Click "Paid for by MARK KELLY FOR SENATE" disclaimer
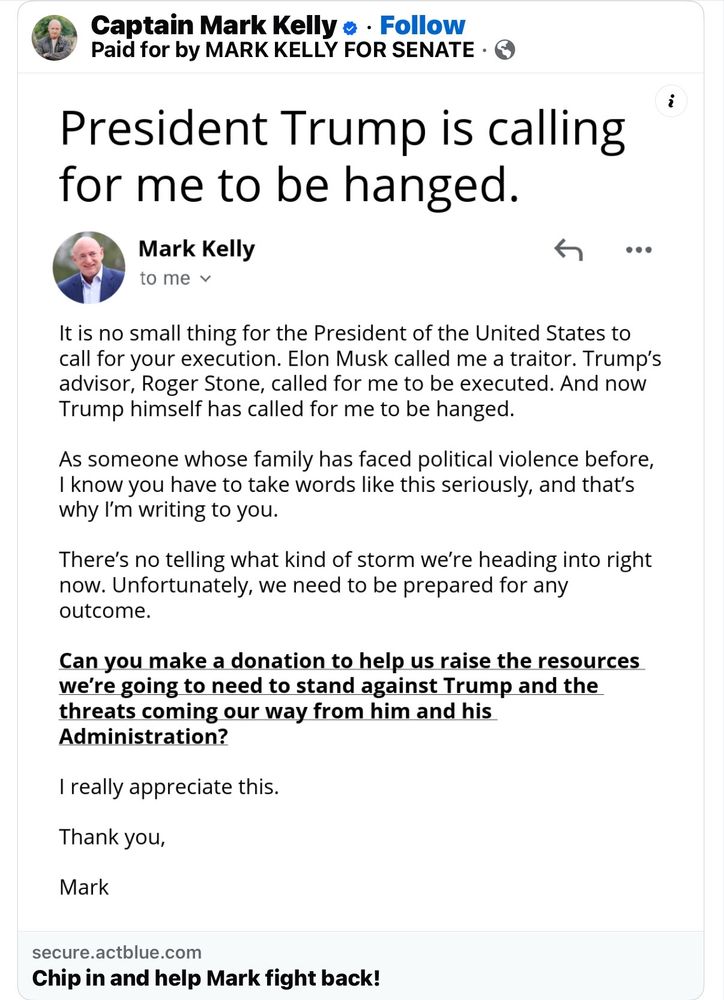 282,50
